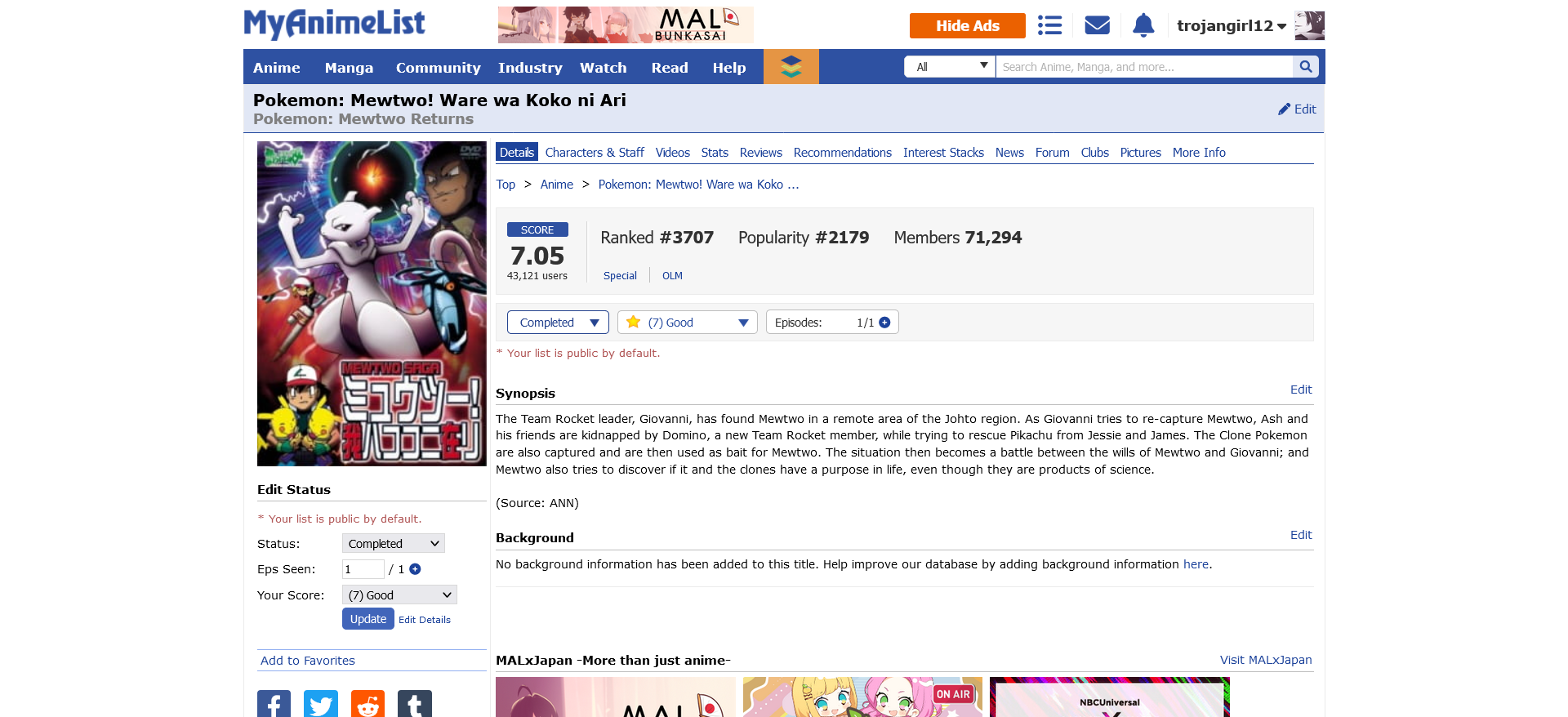1568x717 pixels.
Task: Increment Eps Seen plus icon in Edit Status
Action: click(x=415, y=569)
